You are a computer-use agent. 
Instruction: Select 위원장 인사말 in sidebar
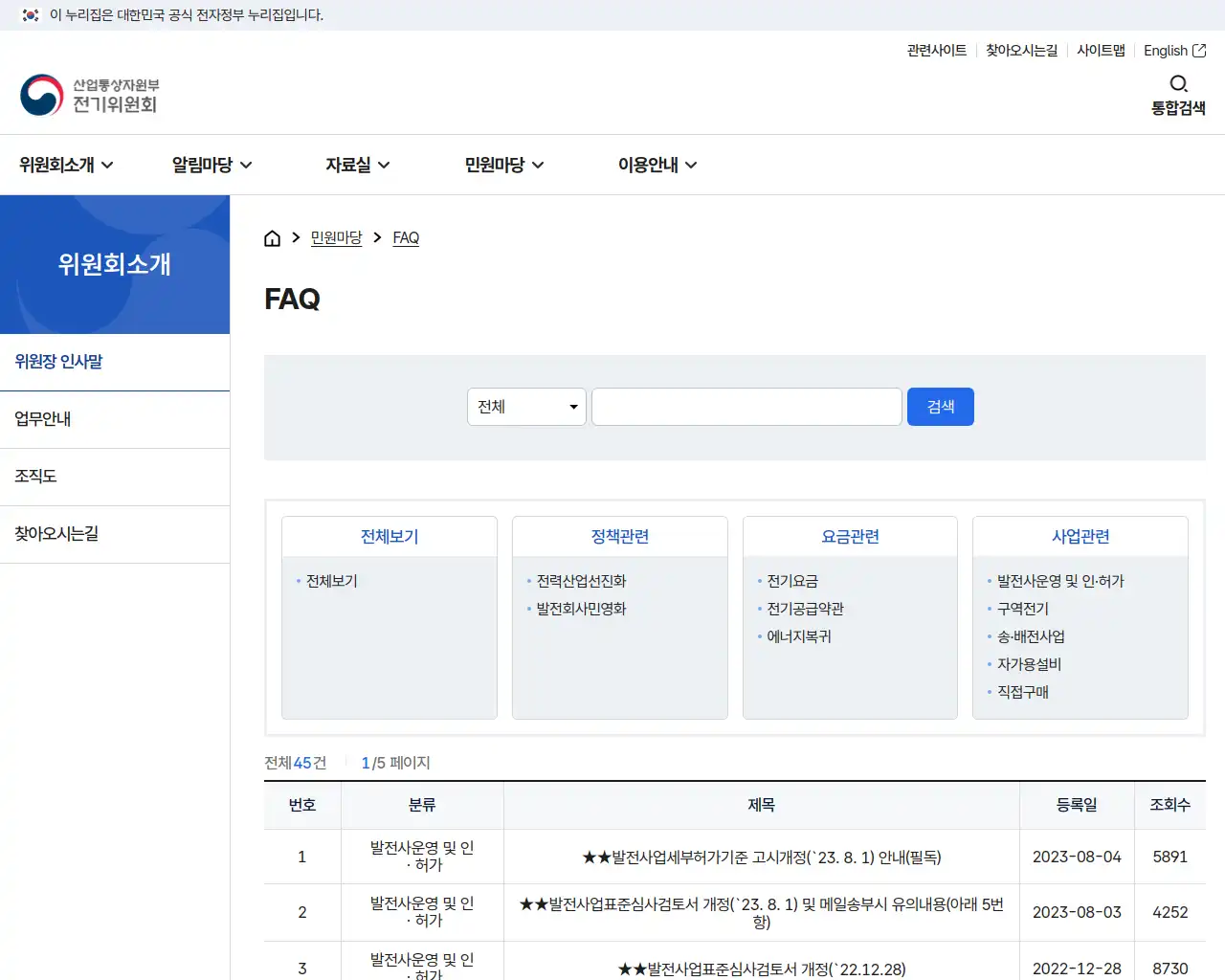tap(115, 362)
